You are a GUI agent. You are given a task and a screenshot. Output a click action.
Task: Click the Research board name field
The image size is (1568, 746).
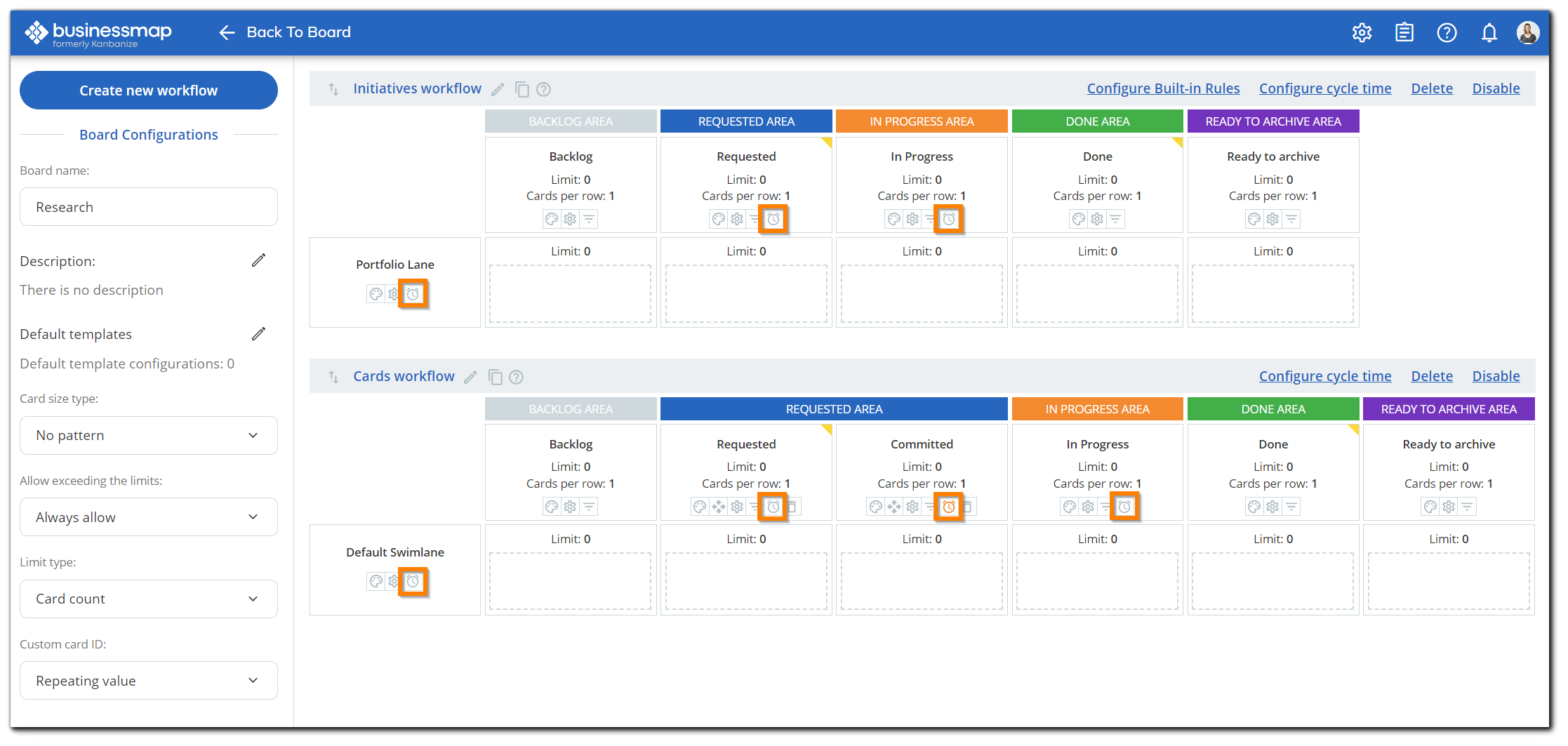pyautogui.click(x=148, y=206)
